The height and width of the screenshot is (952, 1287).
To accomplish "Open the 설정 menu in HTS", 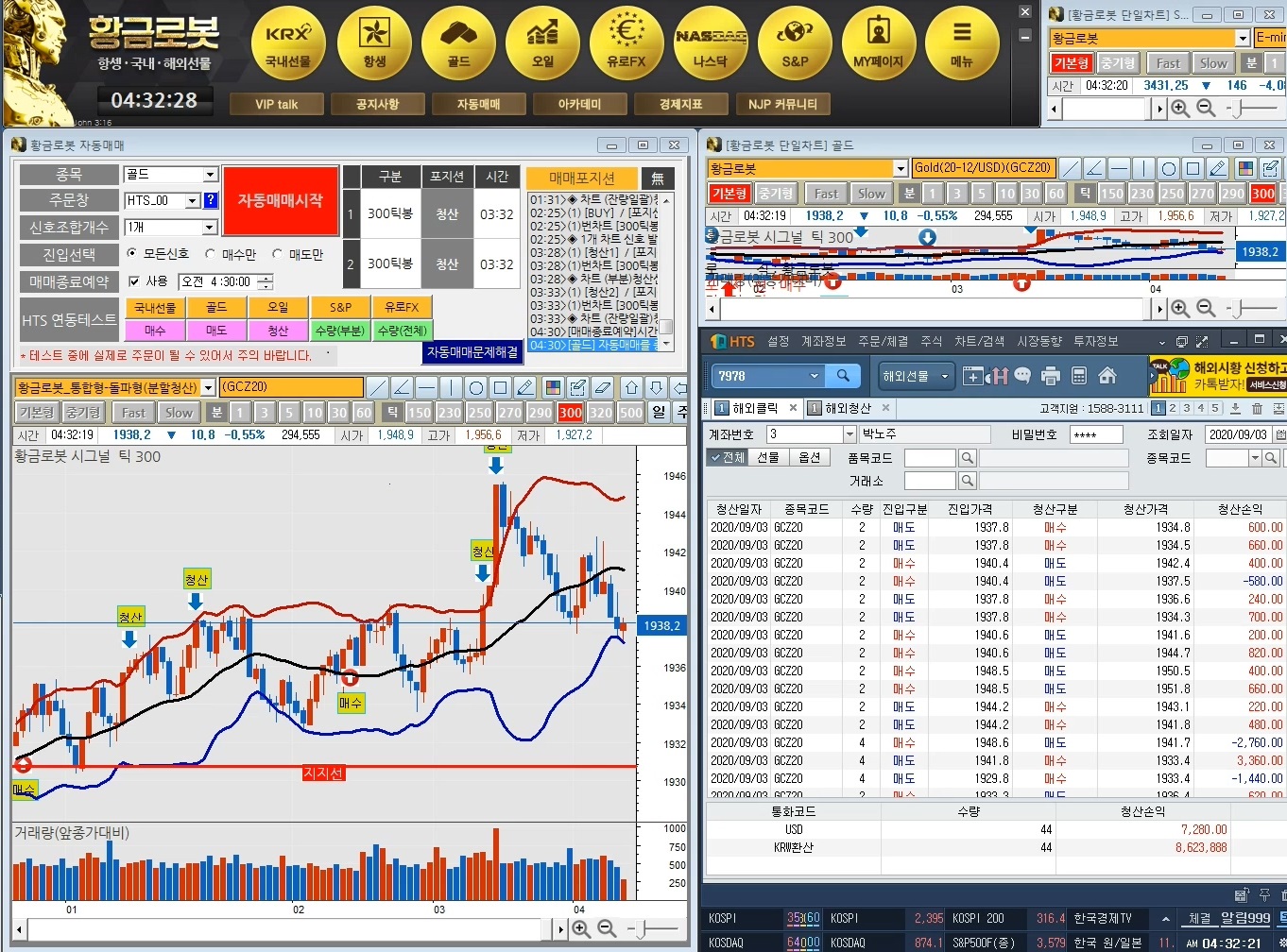I will tap(778, 341).
